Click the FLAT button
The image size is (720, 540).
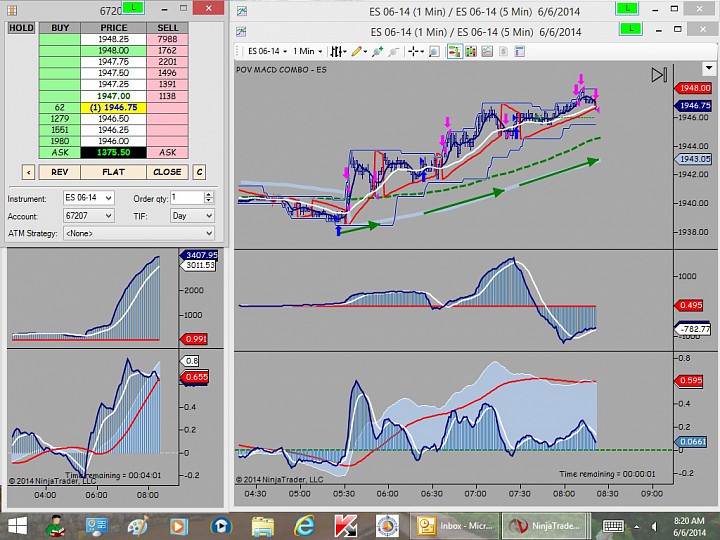click(x=113, y=172)
